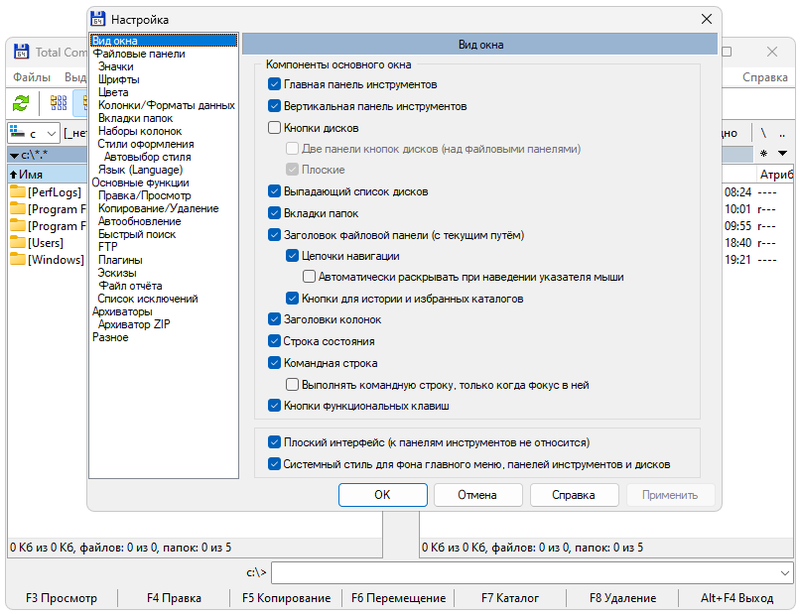Click the 'F8 Удаление' function key button

(622, 598)
